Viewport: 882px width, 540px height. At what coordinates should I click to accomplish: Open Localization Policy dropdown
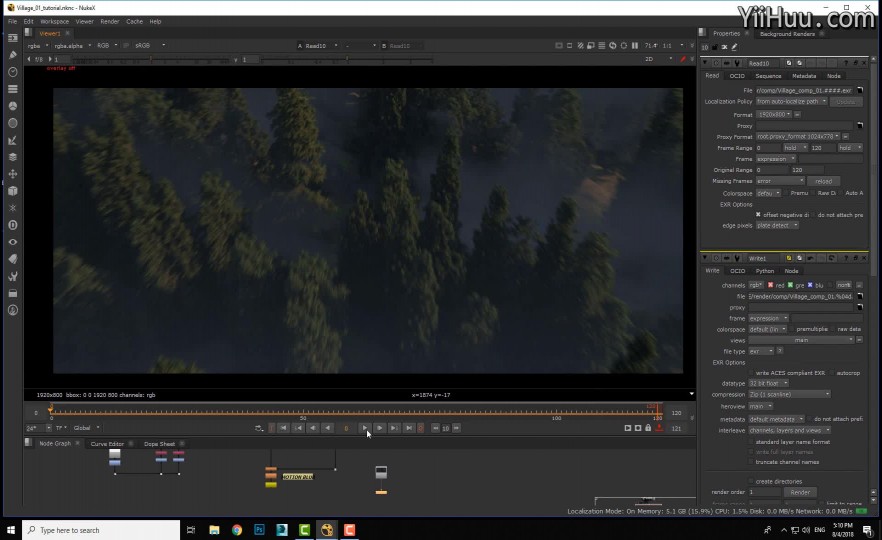click(791, 101)
